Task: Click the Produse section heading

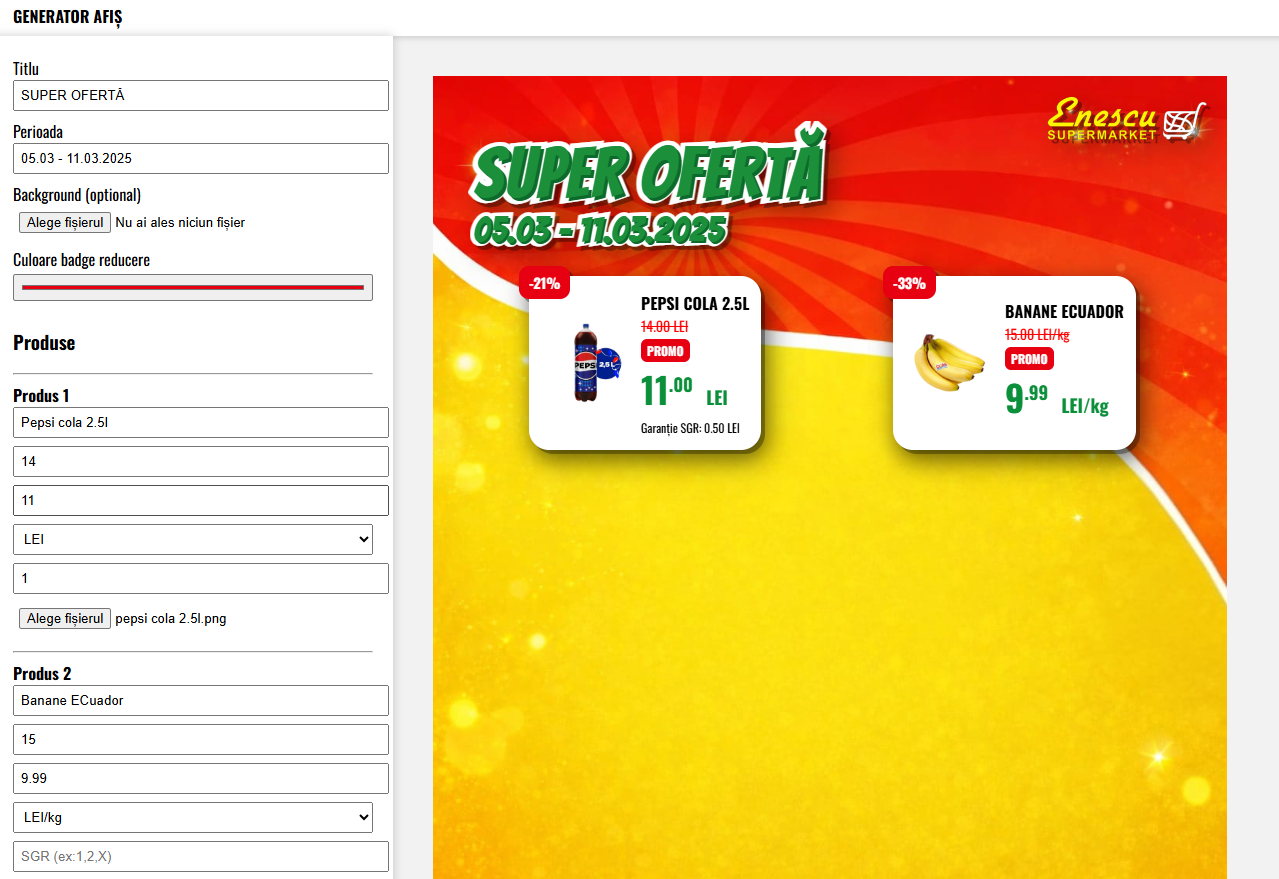Action: point(44,343)
